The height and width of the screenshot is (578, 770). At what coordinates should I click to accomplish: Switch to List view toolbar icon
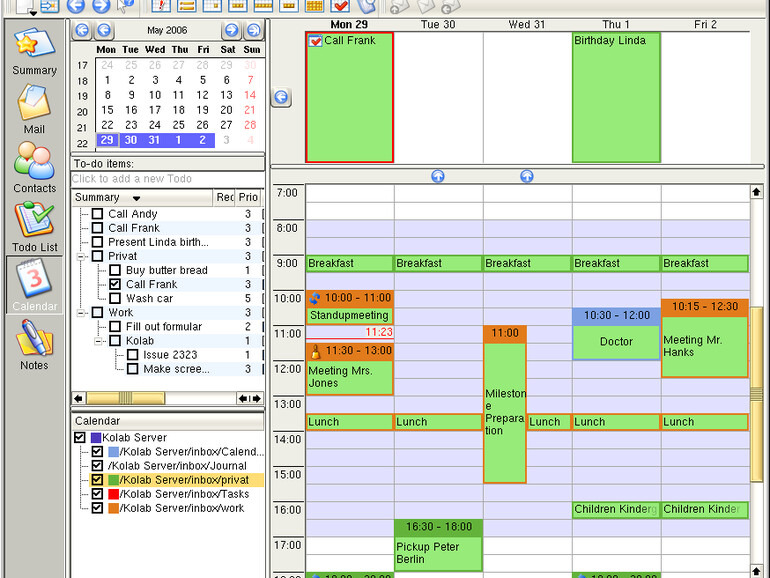187,6
